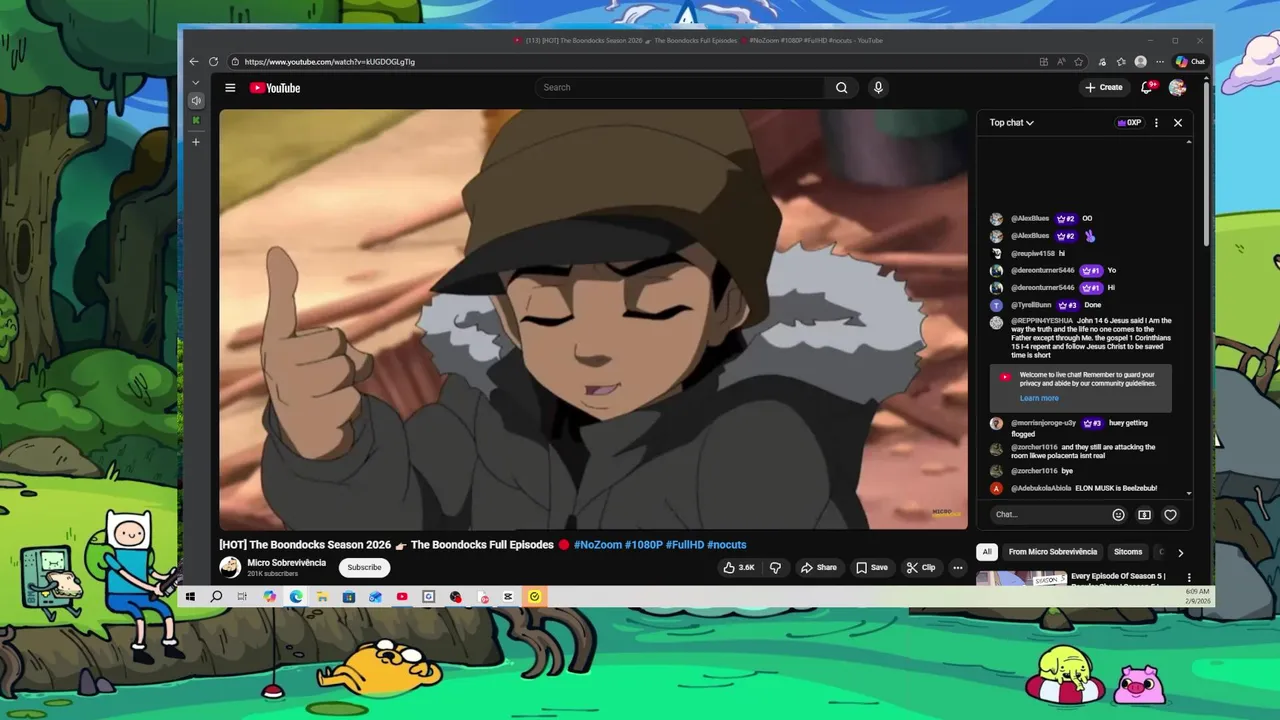Start voice search with microphone icon
This screenshot has width=1280, height=720.
point(878,88)
